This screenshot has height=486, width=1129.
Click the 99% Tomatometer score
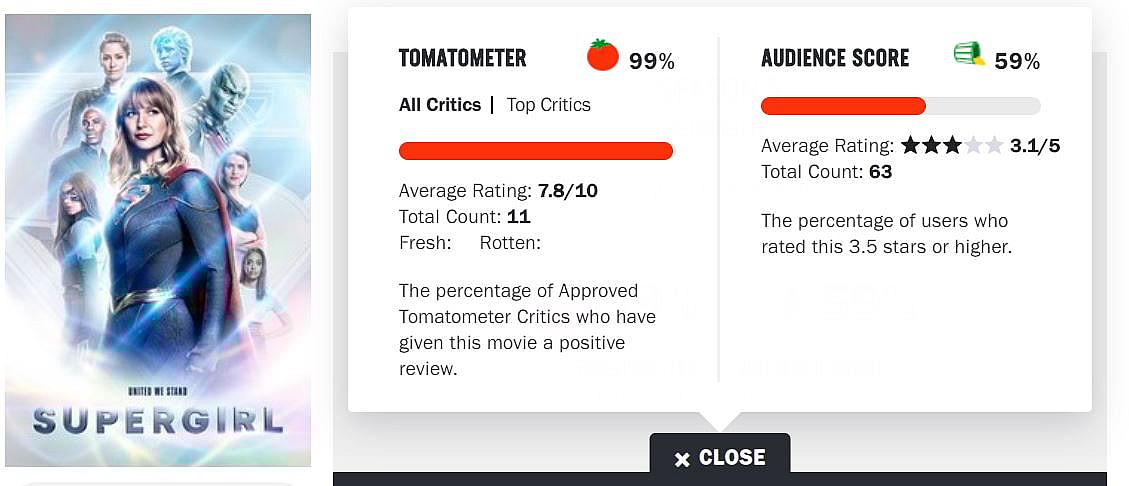click(652, 62)
